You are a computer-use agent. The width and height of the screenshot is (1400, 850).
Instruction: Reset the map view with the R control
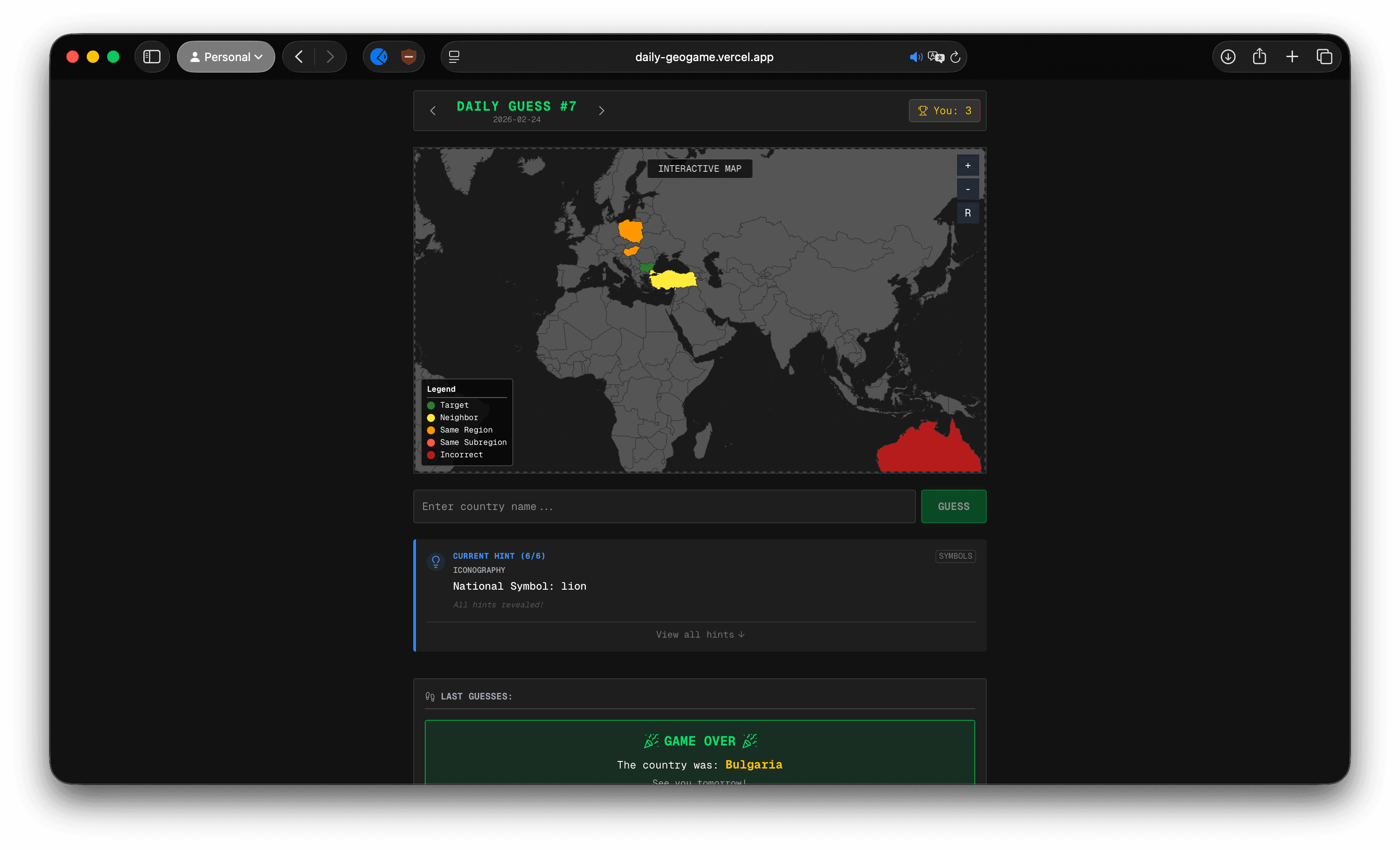(x=968, y=212)
